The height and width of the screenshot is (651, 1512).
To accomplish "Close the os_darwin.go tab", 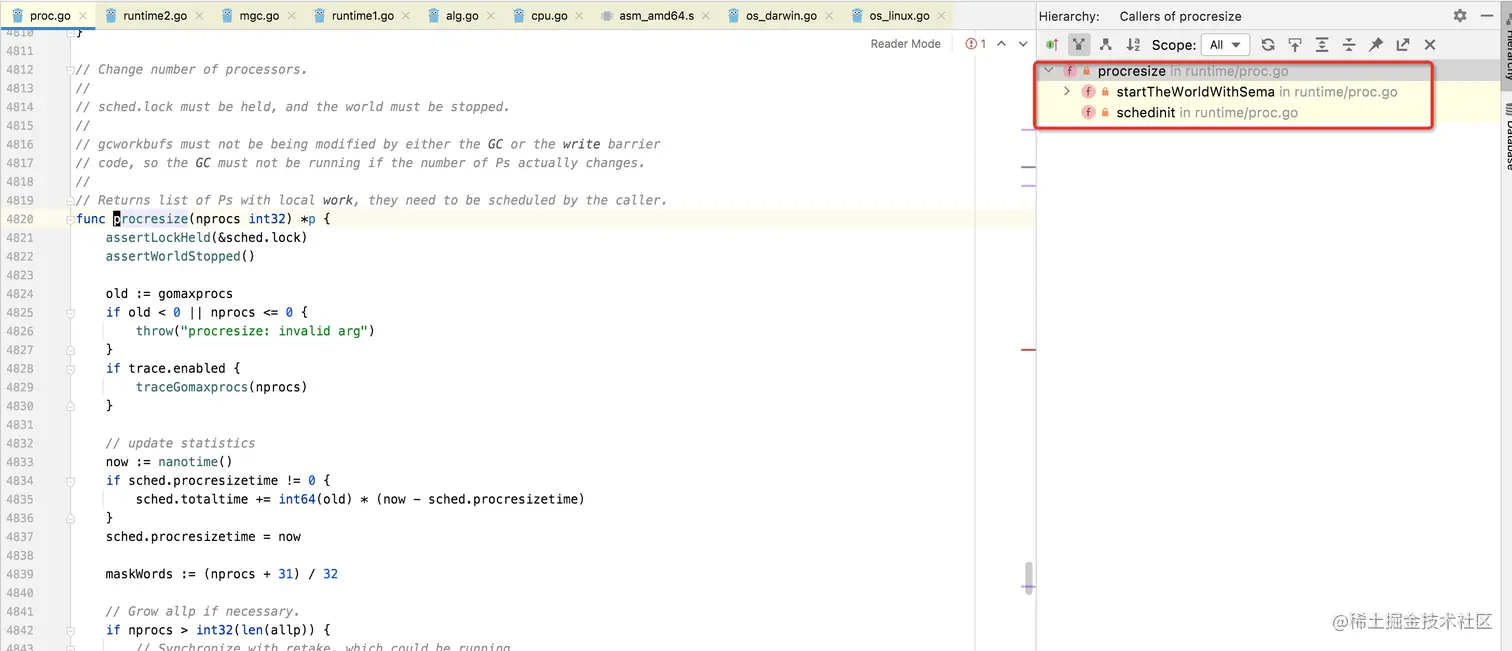I will pyautogui.click(x=827, y=16).
